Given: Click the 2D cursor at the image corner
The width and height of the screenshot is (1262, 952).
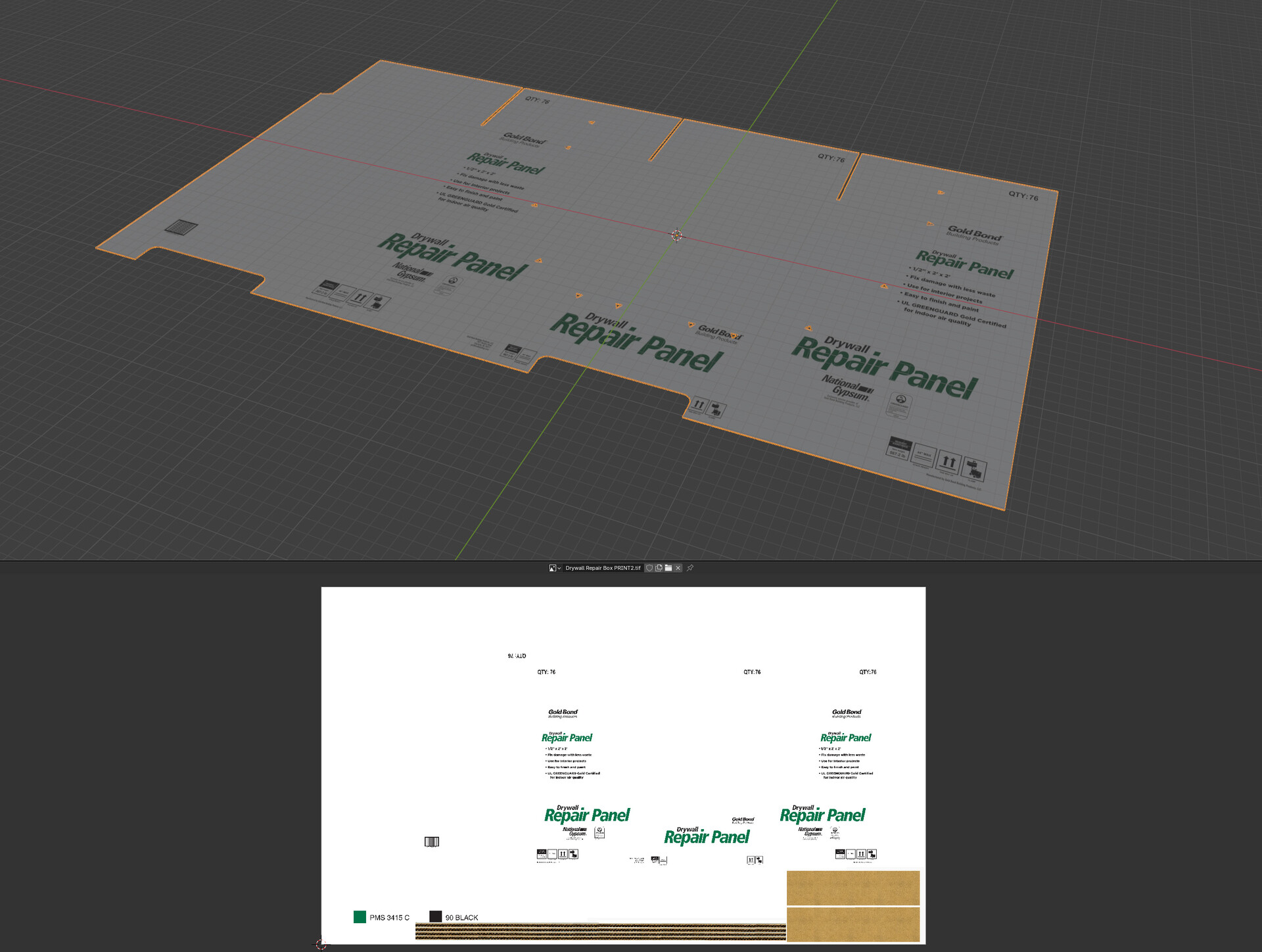Looking at the screenshot, I should click(321, 944).
